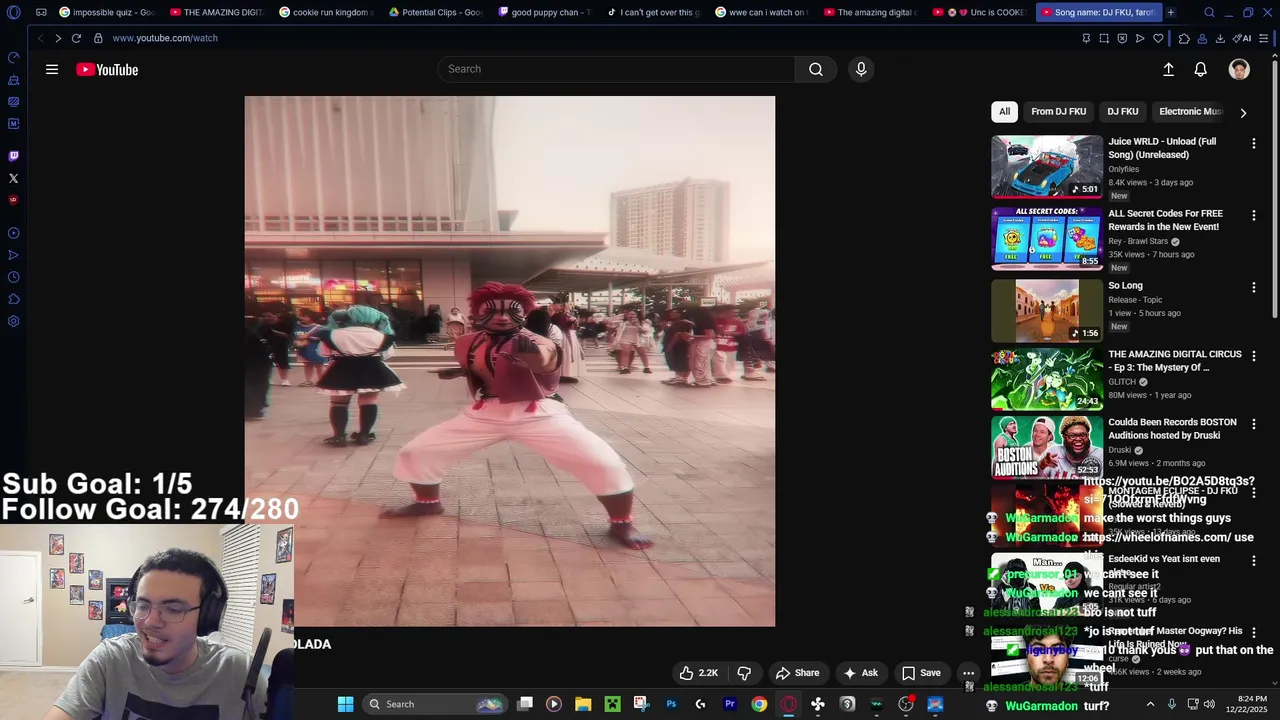The image size is (1280, 720).
Task: Save the video to a playlist
Action: [x=921, y=673]
